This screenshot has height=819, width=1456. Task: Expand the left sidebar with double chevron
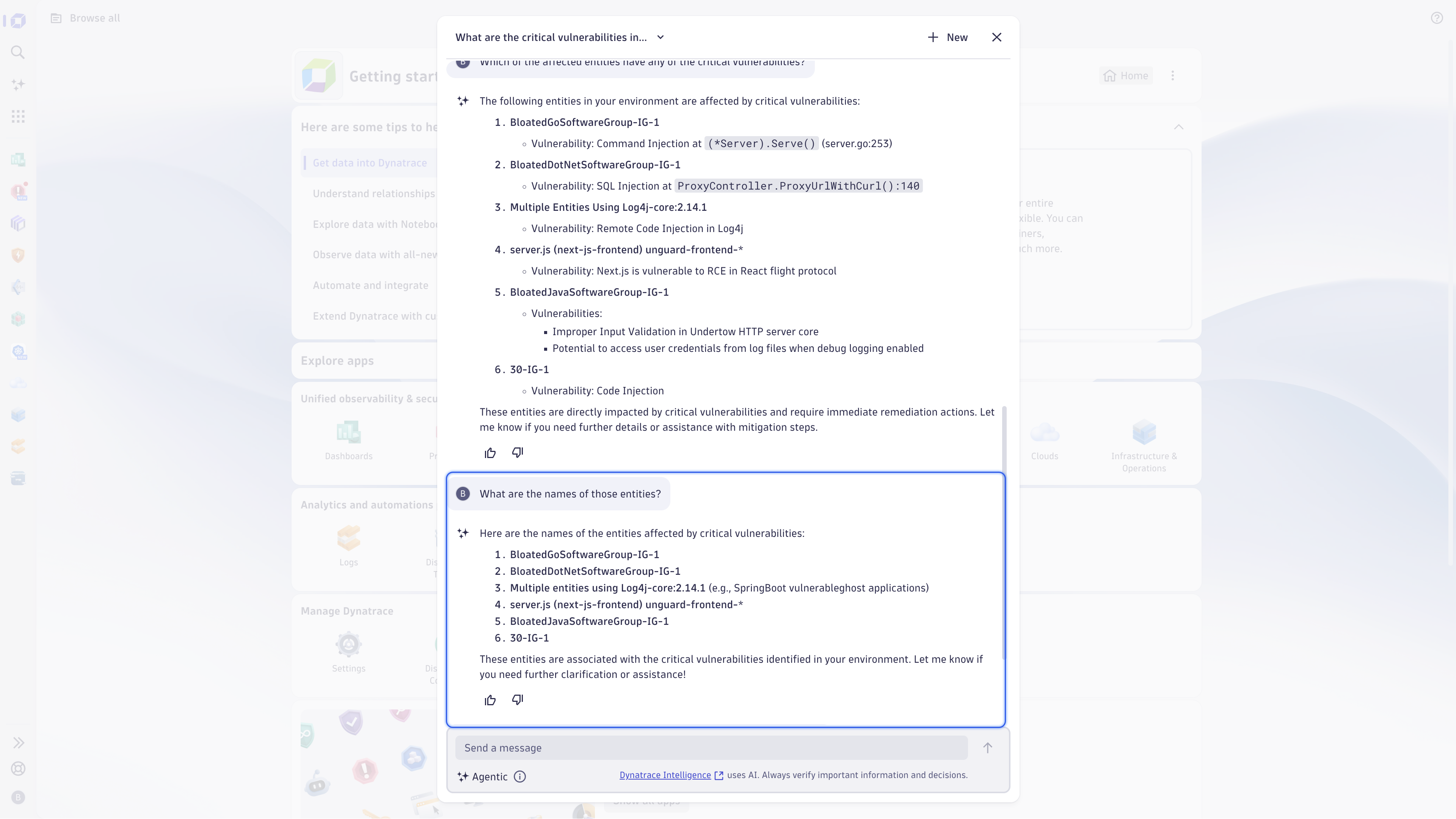18,743
